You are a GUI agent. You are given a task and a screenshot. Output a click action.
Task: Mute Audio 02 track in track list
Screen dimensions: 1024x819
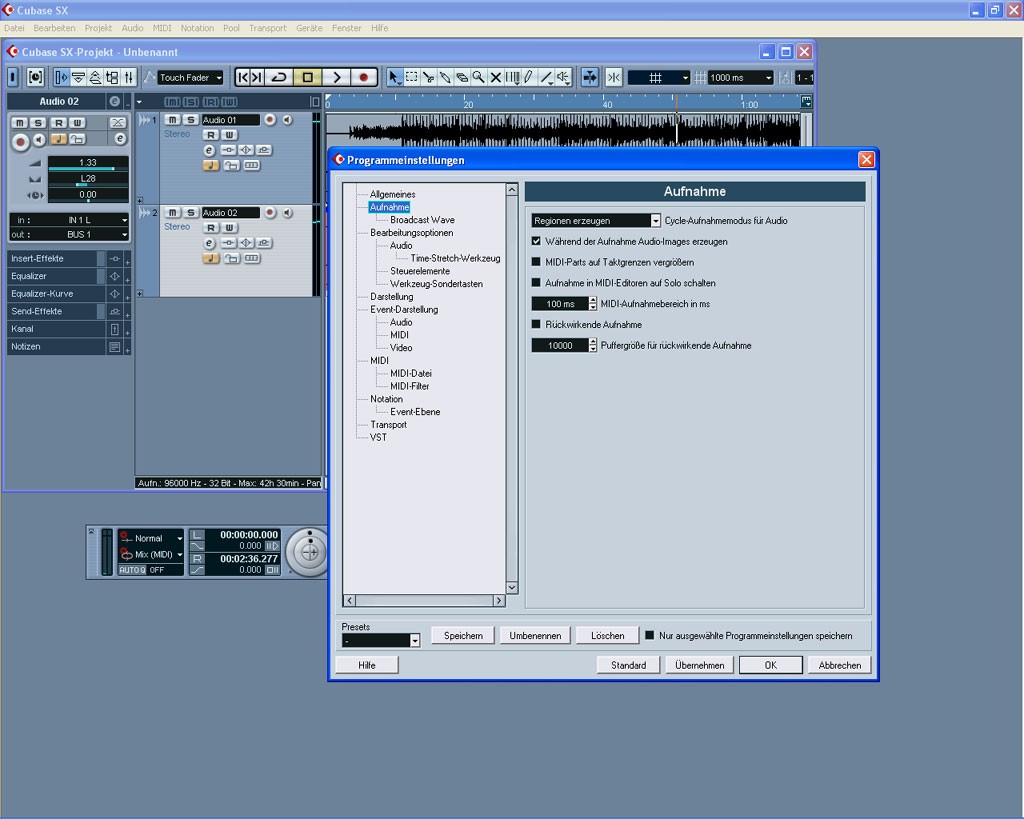(x=172, y=212)
